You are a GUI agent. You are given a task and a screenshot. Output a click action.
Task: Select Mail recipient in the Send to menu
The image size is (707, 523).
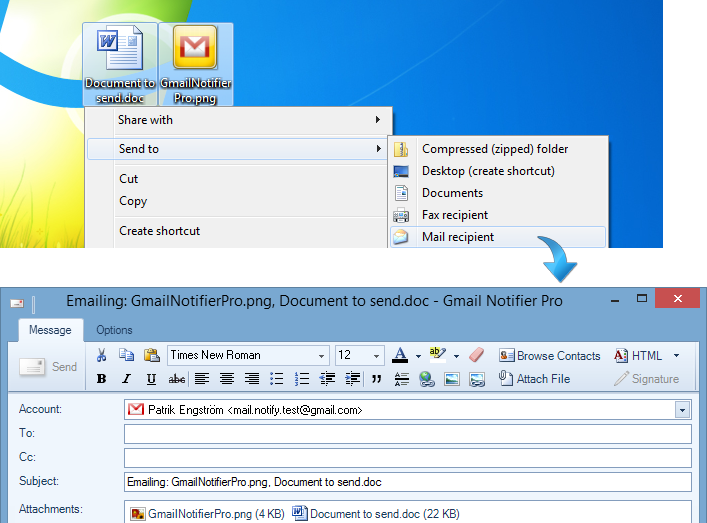[498, 237]
